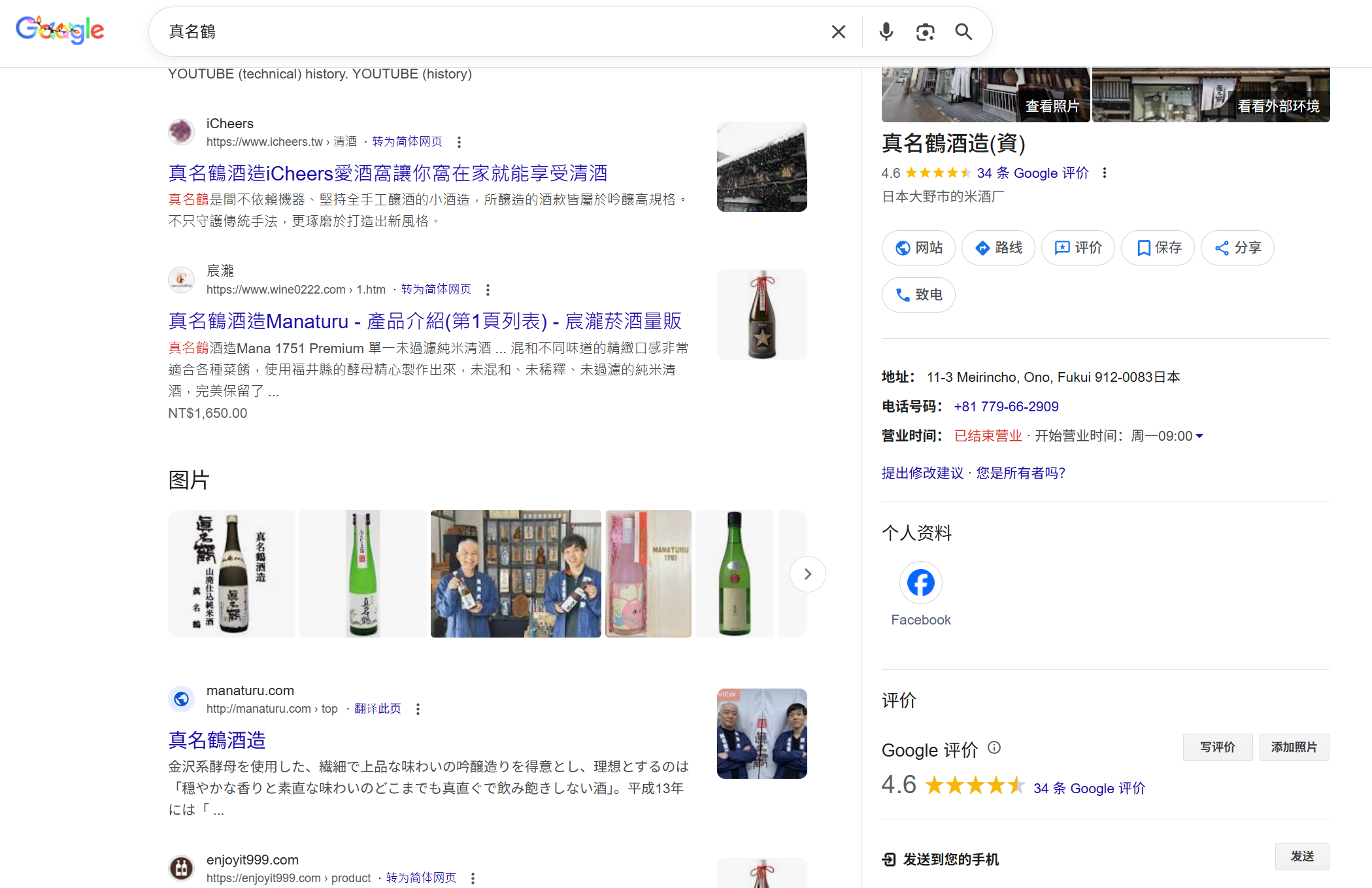Clear the search box text
Screen dimensions: 1372x888
click(x=838, y=31)
